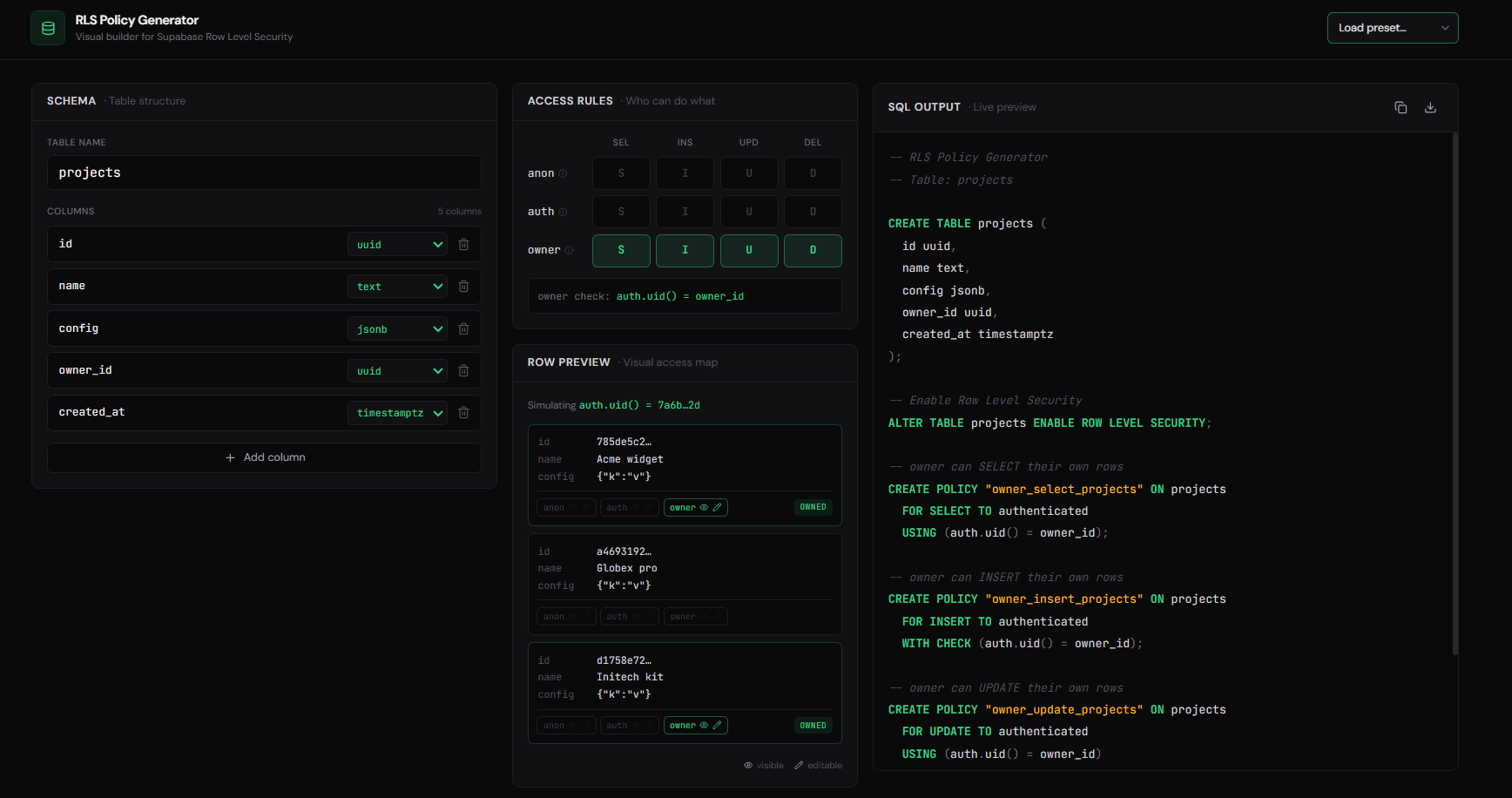Toggle auth DELETE permission
This screenshot has width=1512, height=798.
pyautogui.click(x=813, y=212)
